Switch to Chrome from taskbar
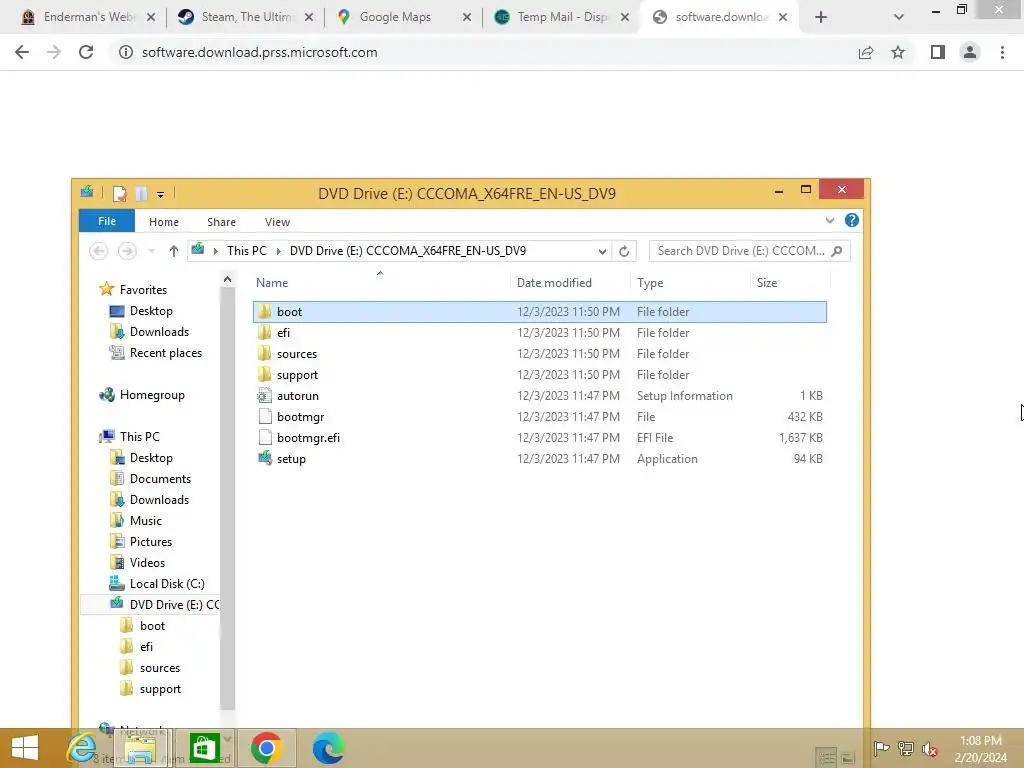This screenshot has height=768, width=1024. point(266,748)
